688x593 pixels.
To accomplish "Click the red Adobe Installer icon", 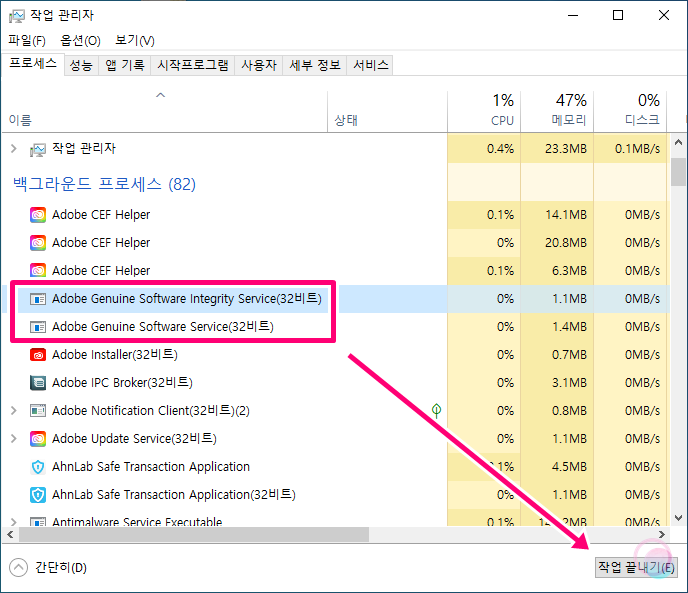I will pos(38,355).
